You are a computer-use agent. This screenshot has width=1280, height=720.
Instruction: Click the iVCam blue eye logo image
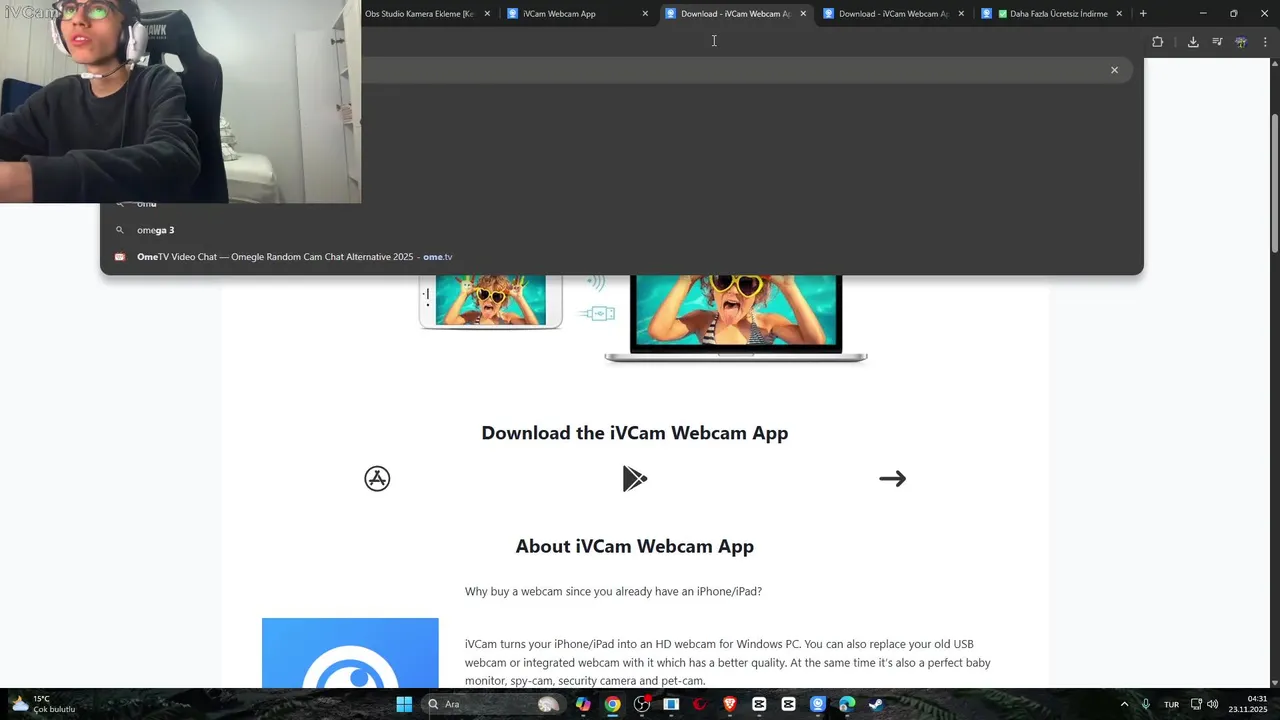point(350,653)
